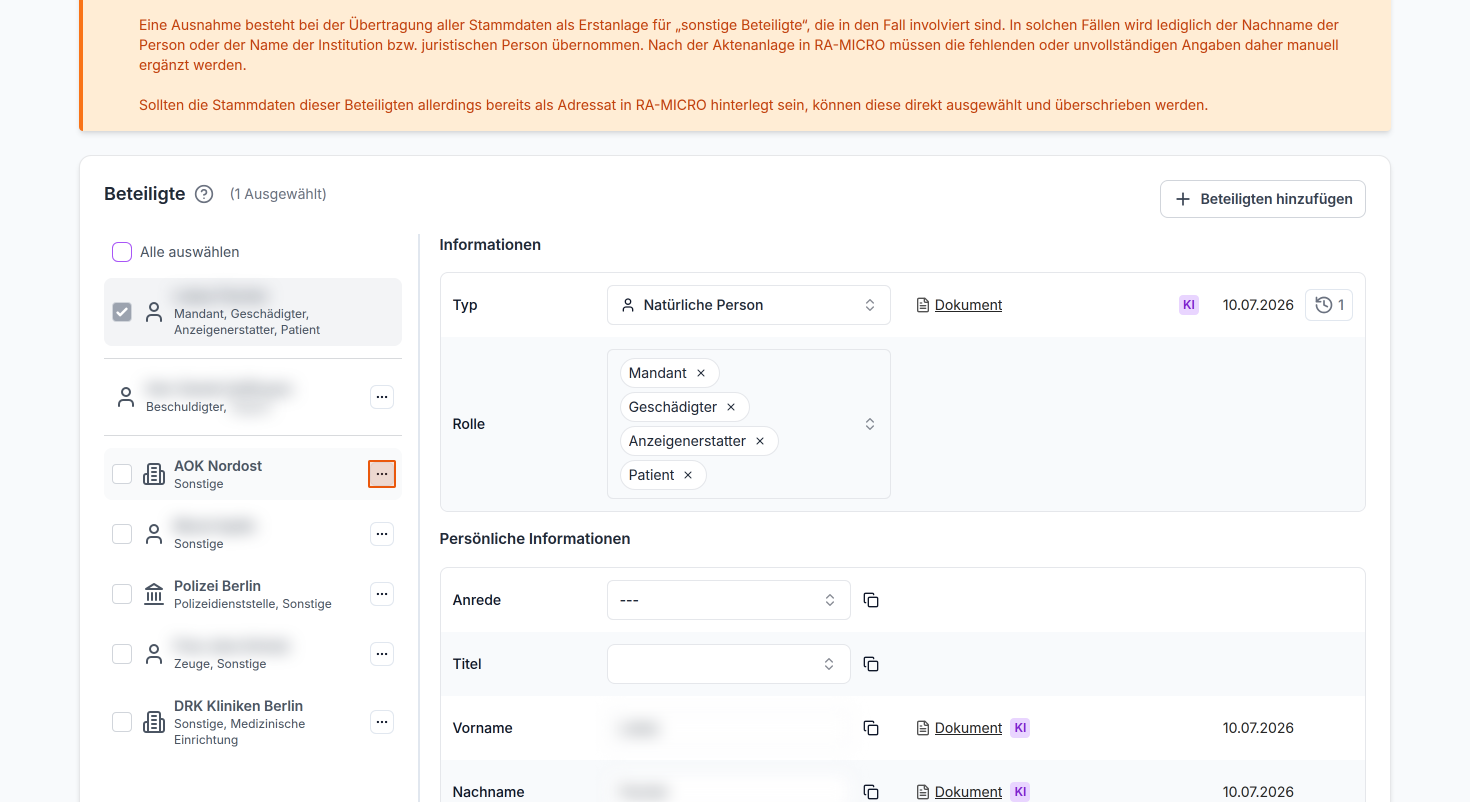Remove the Geschädigter role tag

731,407
